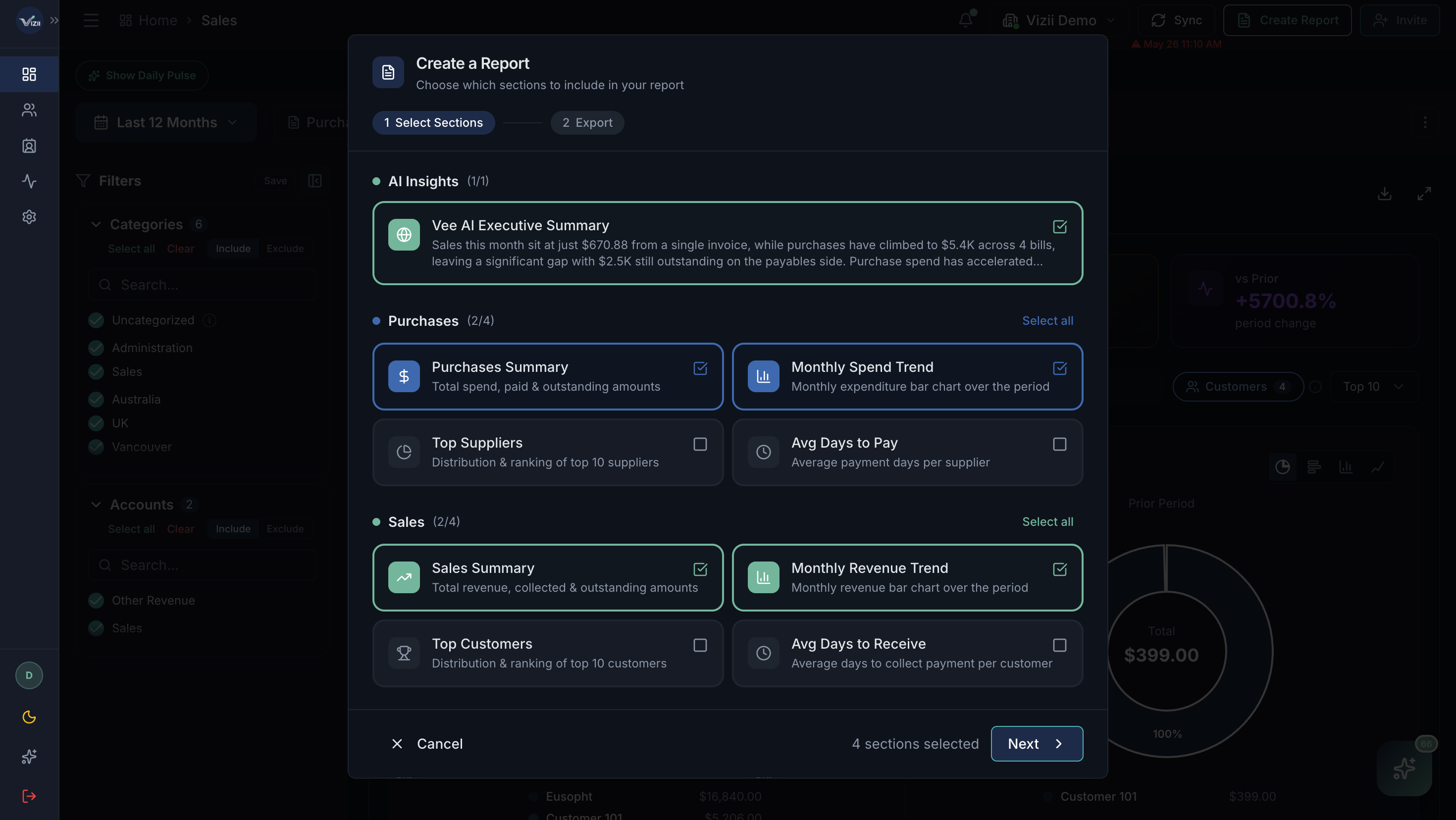Viewport: 1456px width, 820px height.
Task: Click the download icon on chart panel
Action: tap(1384, 194)
